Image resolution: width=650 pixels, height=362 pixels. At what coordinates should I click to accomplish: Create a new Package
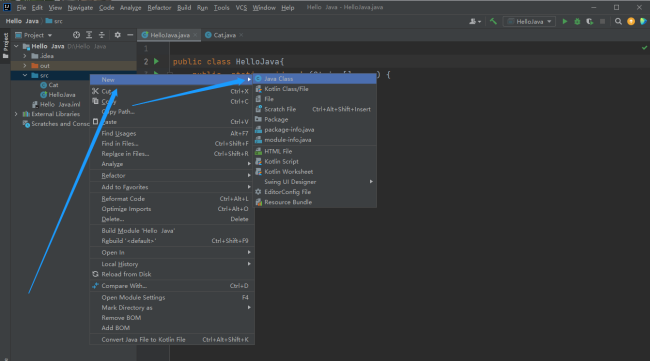pos(315,119)
